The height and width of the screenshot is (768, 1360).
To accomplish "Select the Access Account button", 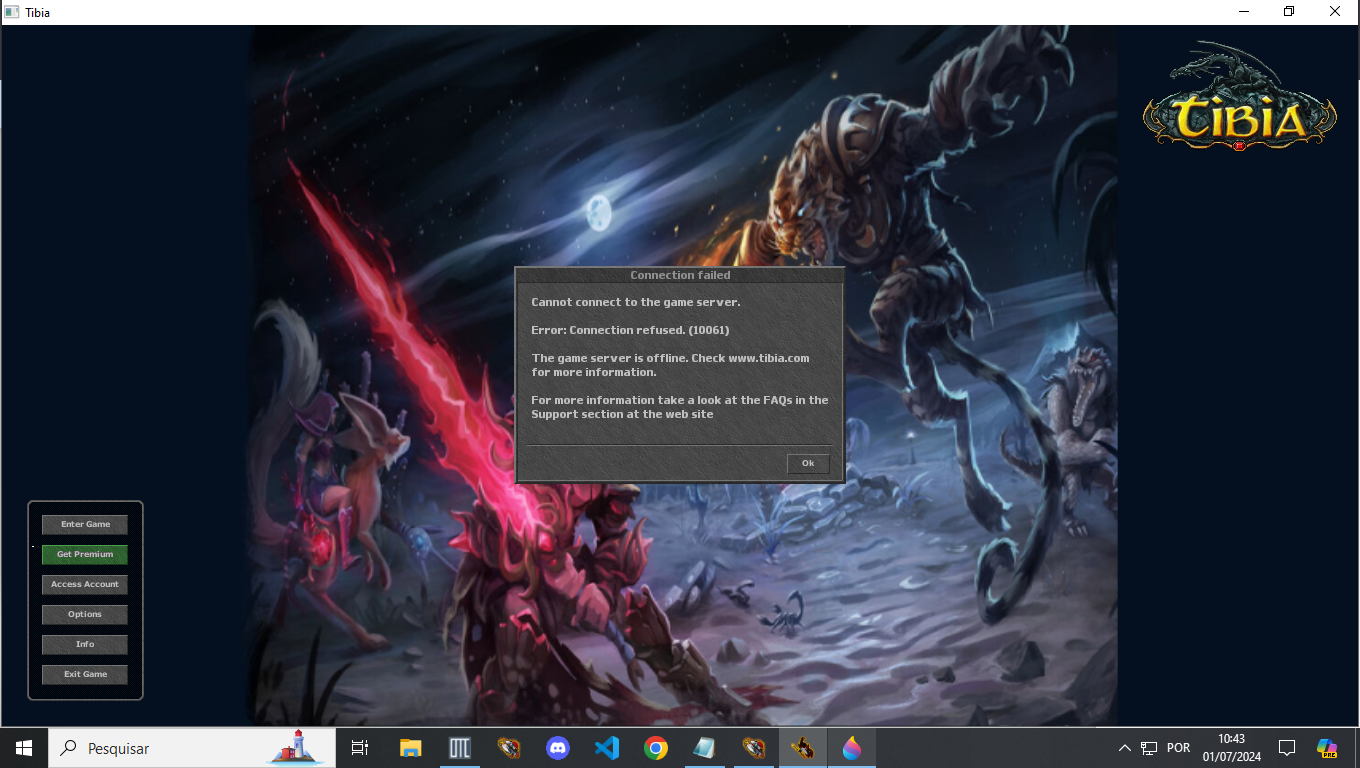I will click(85, 584).
